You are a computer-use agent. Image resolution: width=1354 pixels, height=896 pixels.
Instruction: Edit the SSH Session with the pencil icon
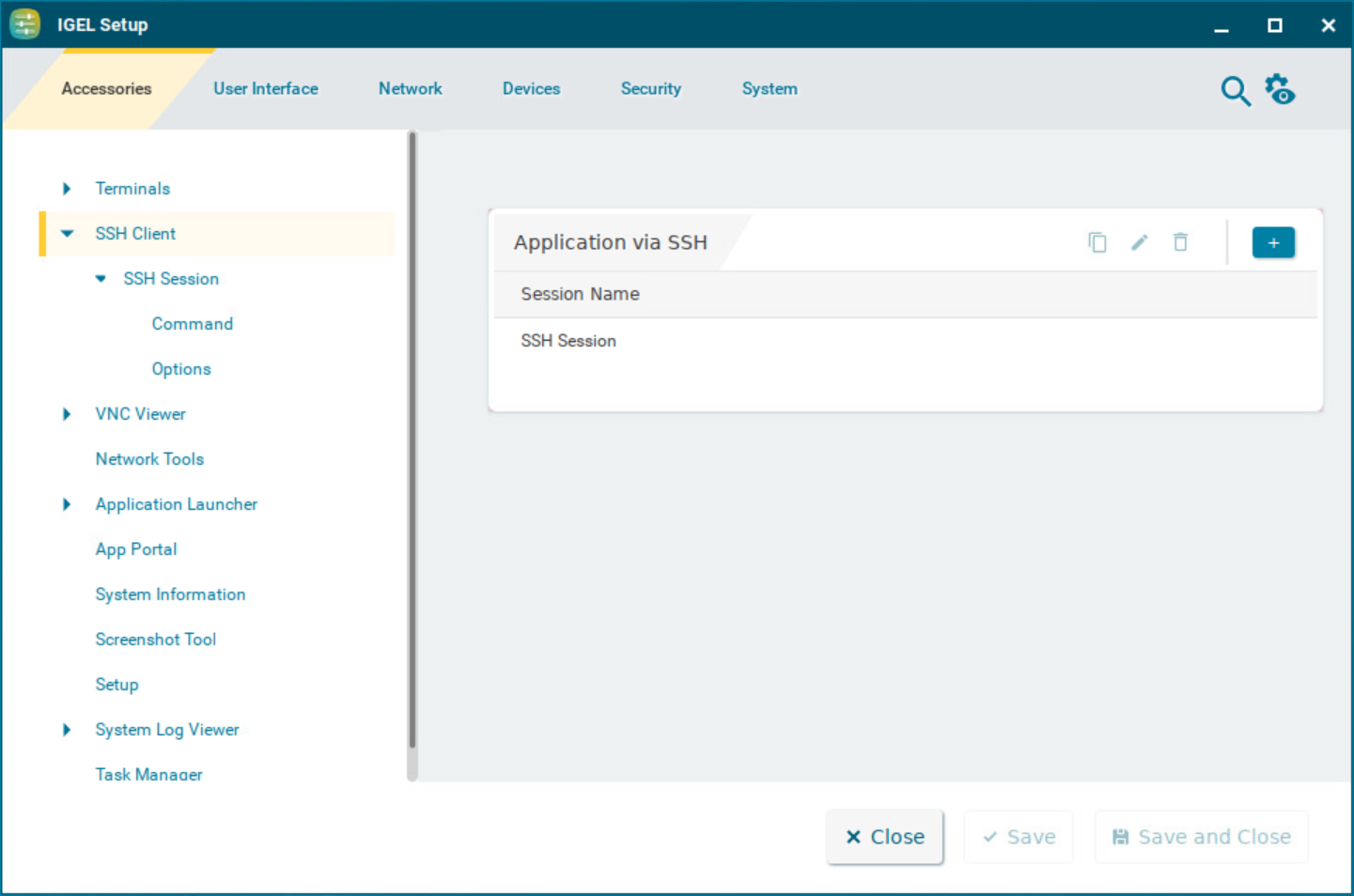click(x=1138, y=241)
